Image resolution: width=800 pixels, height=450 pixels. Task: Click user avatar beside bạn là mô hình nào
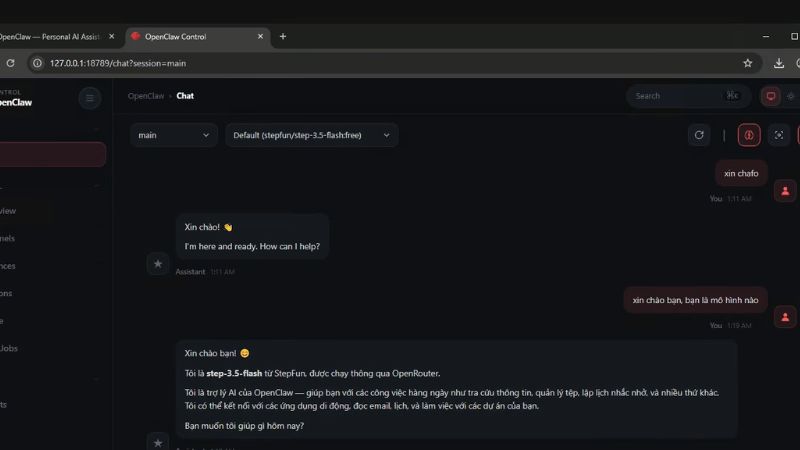click(x=785, y=317)
